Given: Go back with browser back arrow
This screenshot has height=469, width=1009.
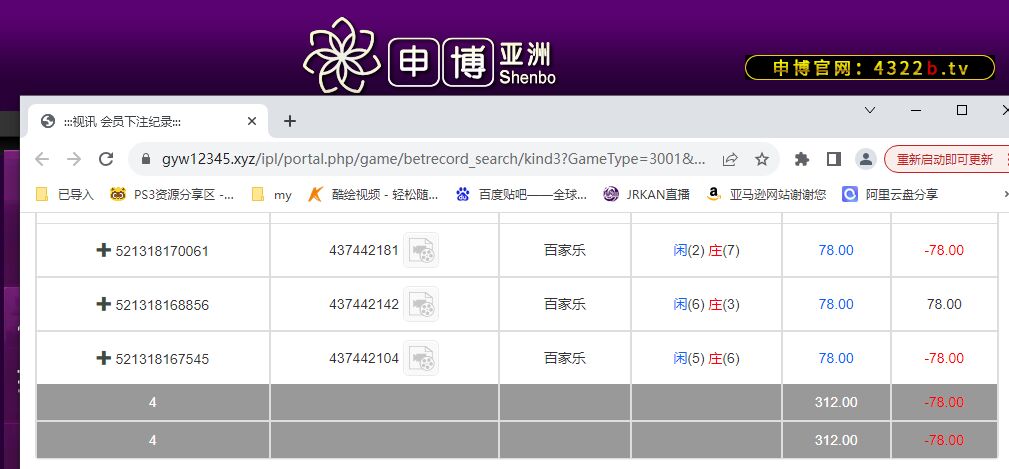Looking at the screenshot, I should [x=42, y=159].
